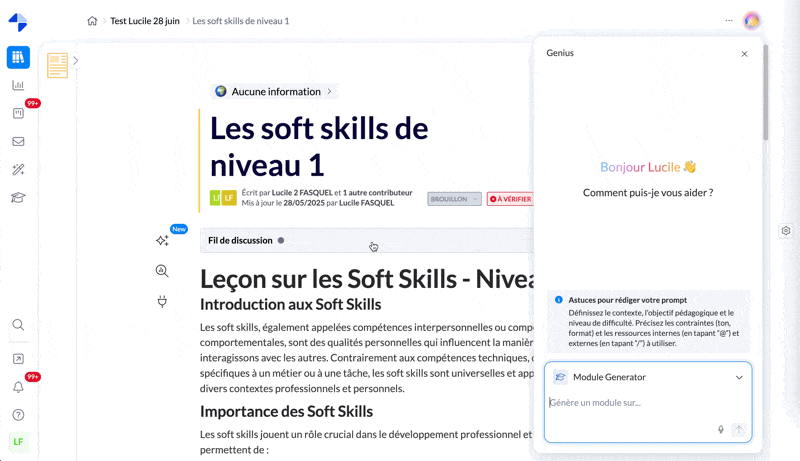
Task: Open the graduation cap academy icon
Action: 18,198
